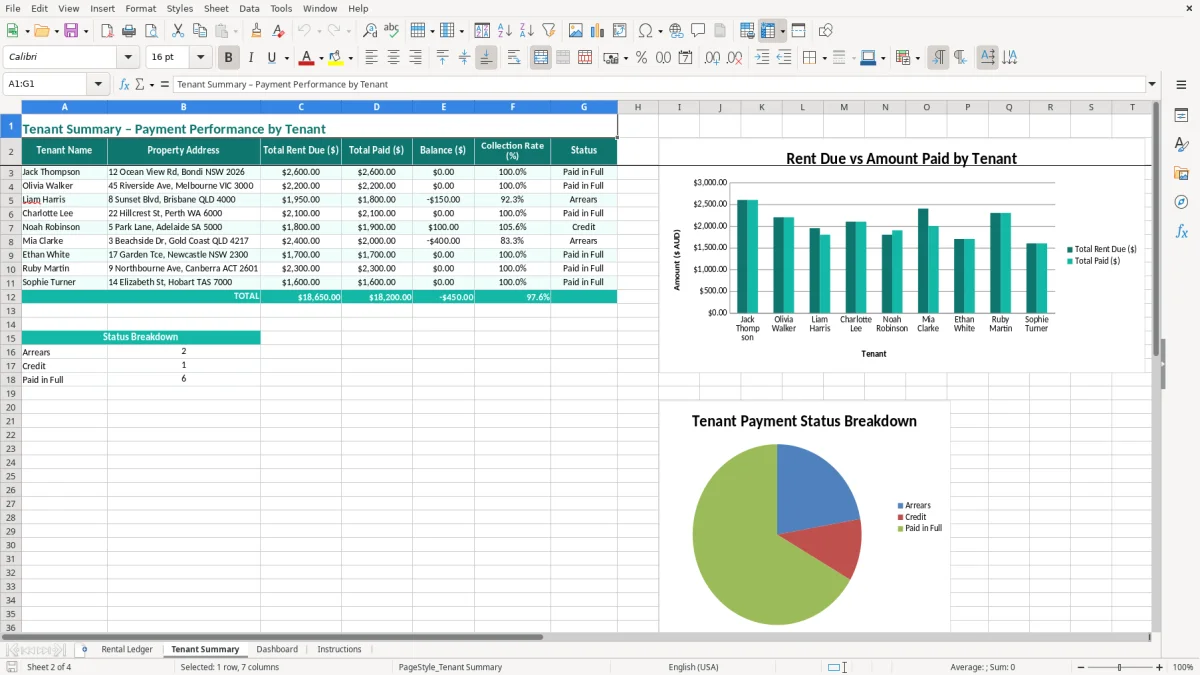
Task: Format as Date icon
Action: pyautogui.click(x=685, y=58)
